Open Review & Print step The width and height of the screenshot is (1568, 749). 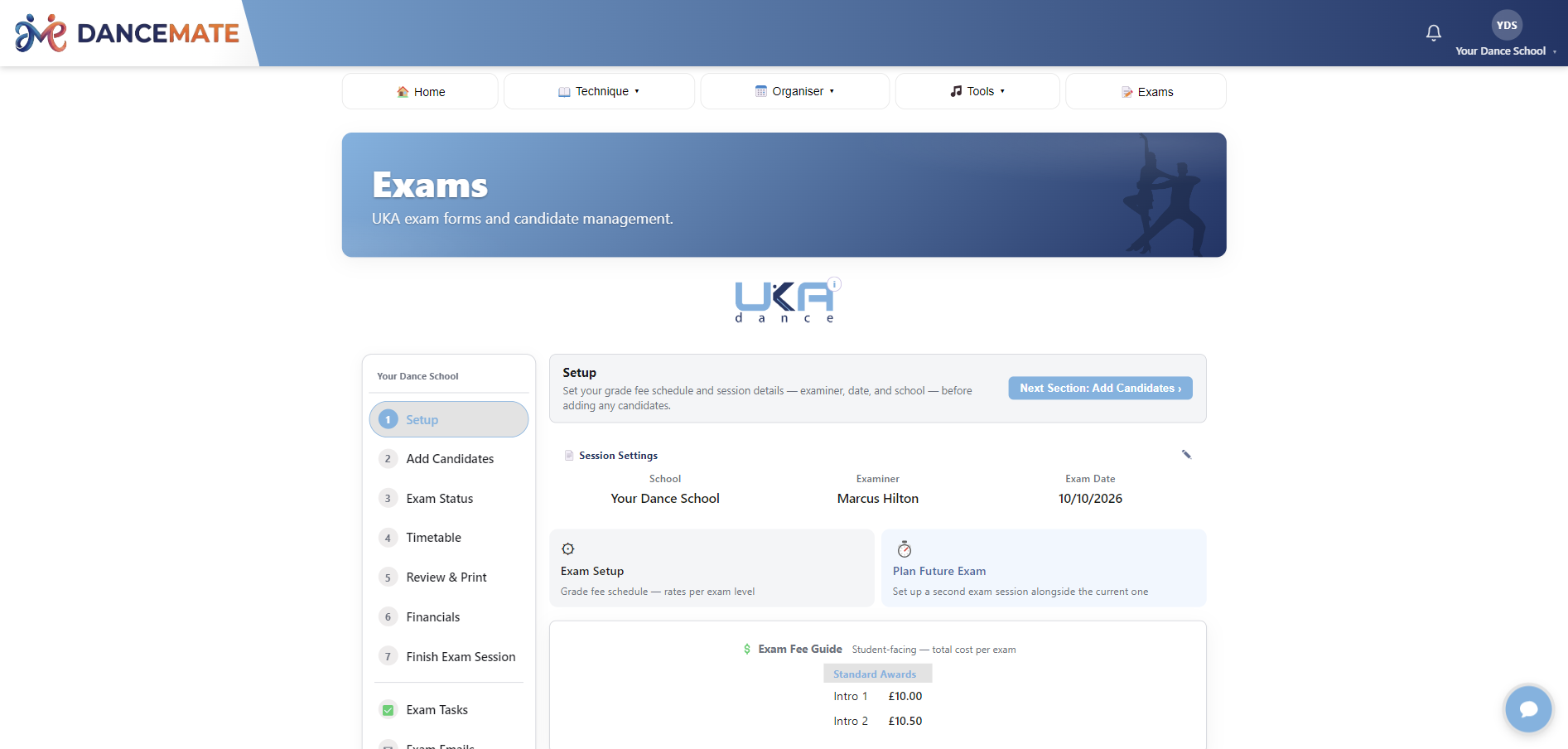click(x=449, y=577)
